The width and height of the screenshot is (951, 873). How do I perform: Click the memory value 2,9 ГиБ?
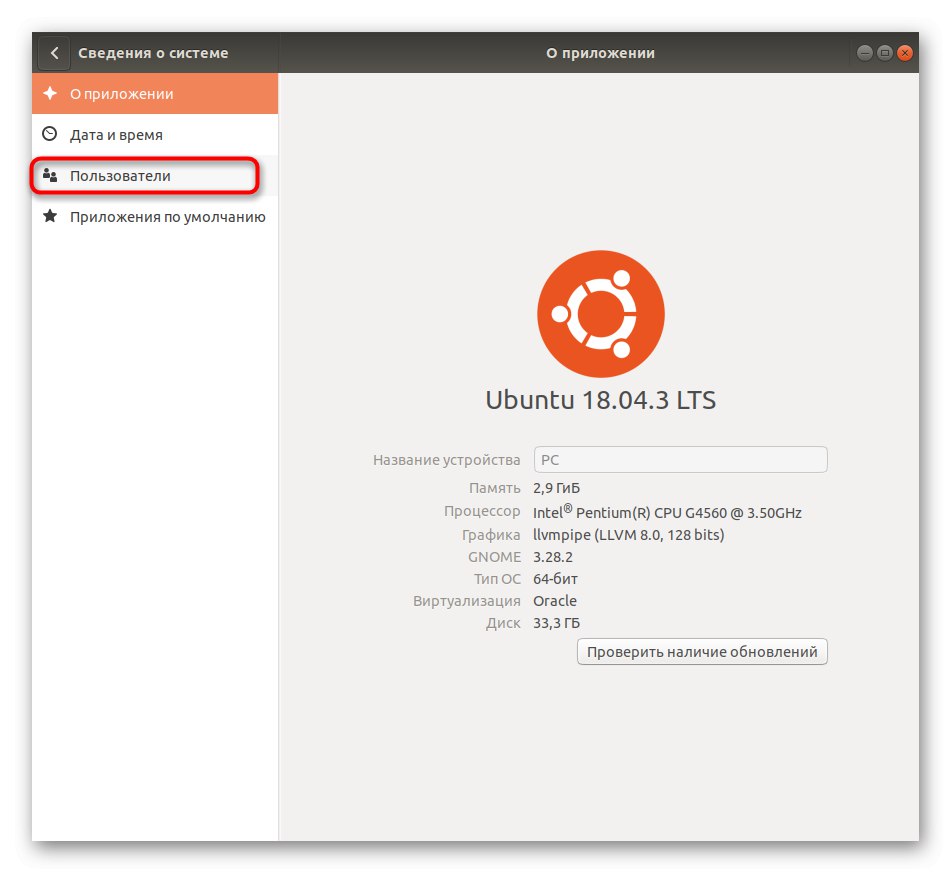click(x=556, y=488)
